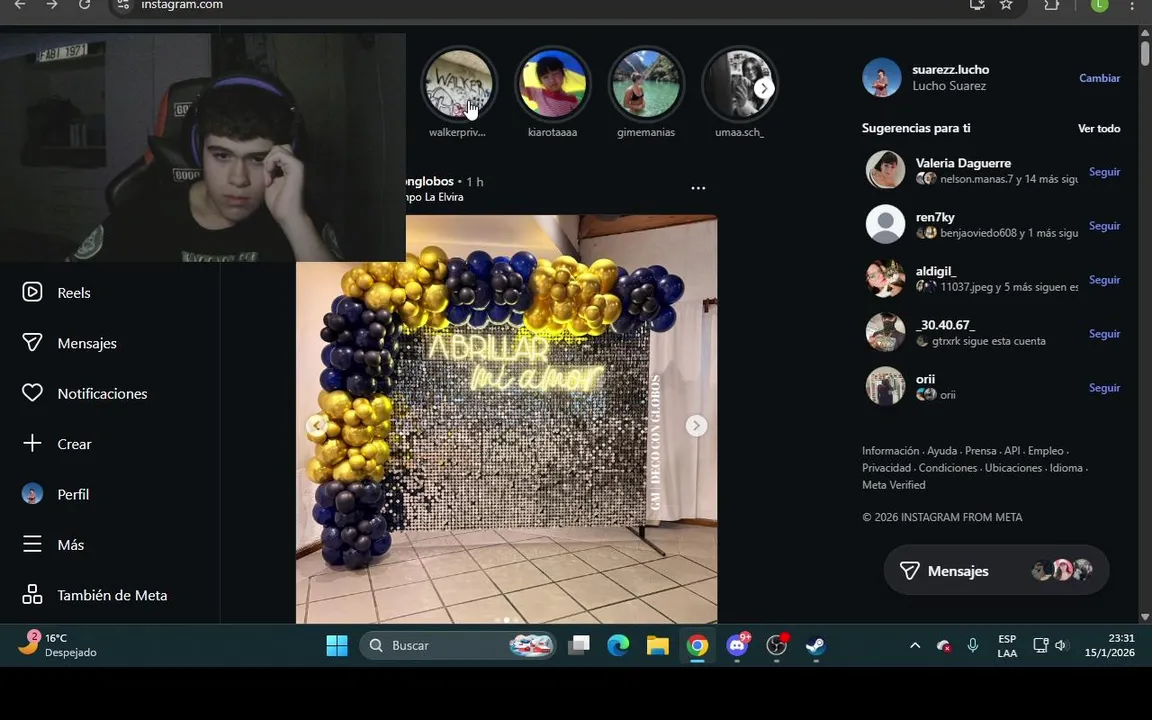The width and height of the screenshot is (1152, 720).
Task: Advance stories tray with right arrow
Action: [x=764, y=88]
